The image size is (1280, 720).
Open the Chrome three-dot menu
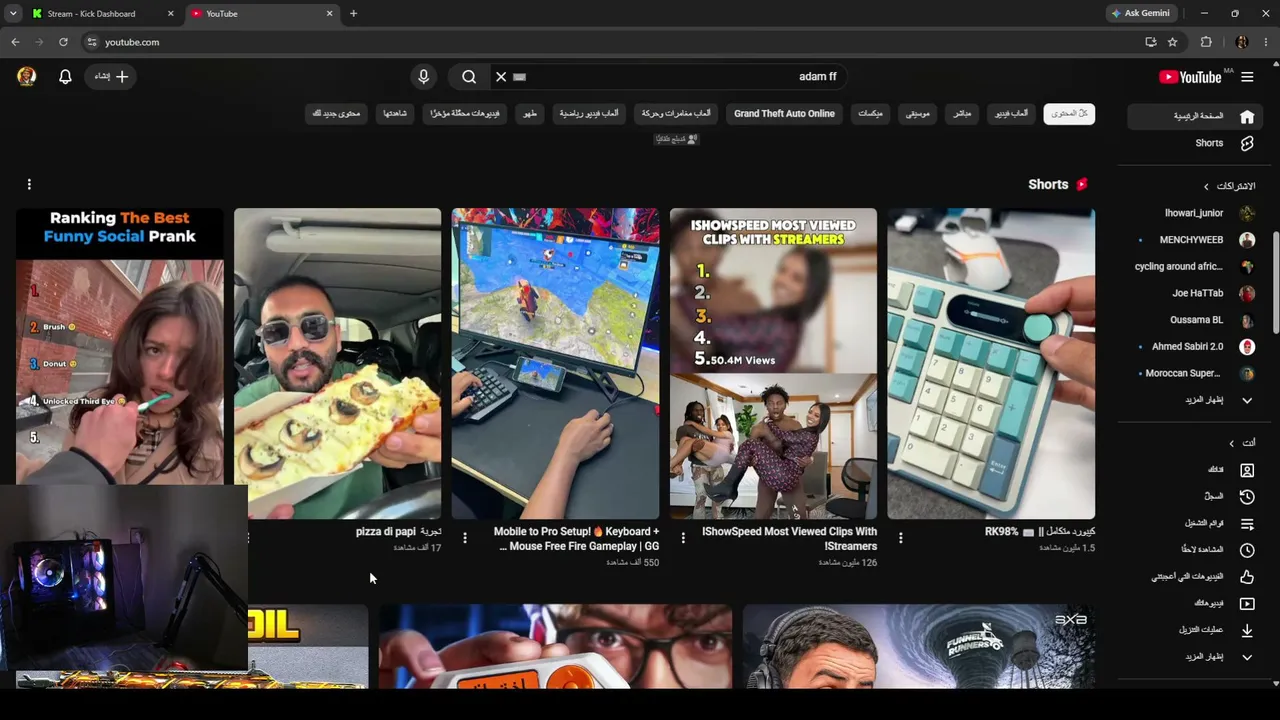tap(1266, 42)
